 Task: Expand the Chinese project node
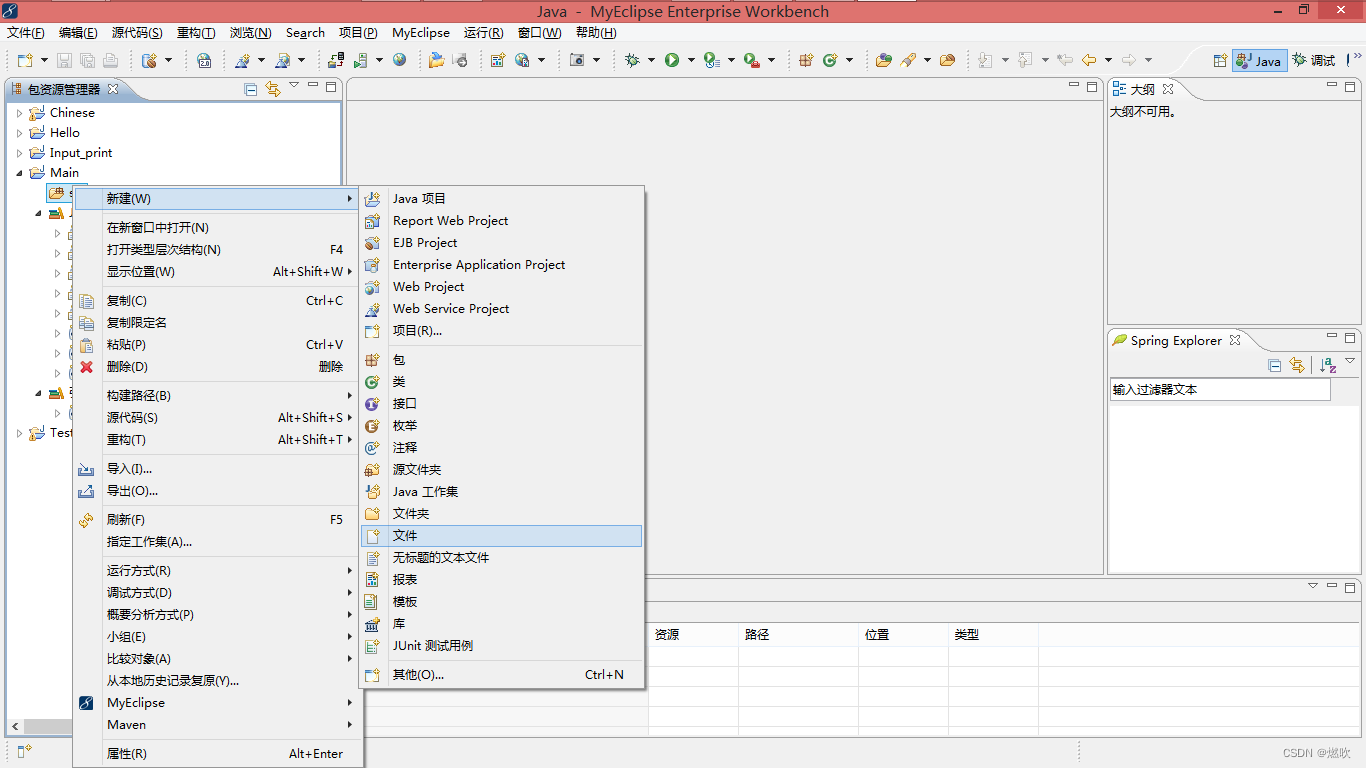click(x=19, y=113)
